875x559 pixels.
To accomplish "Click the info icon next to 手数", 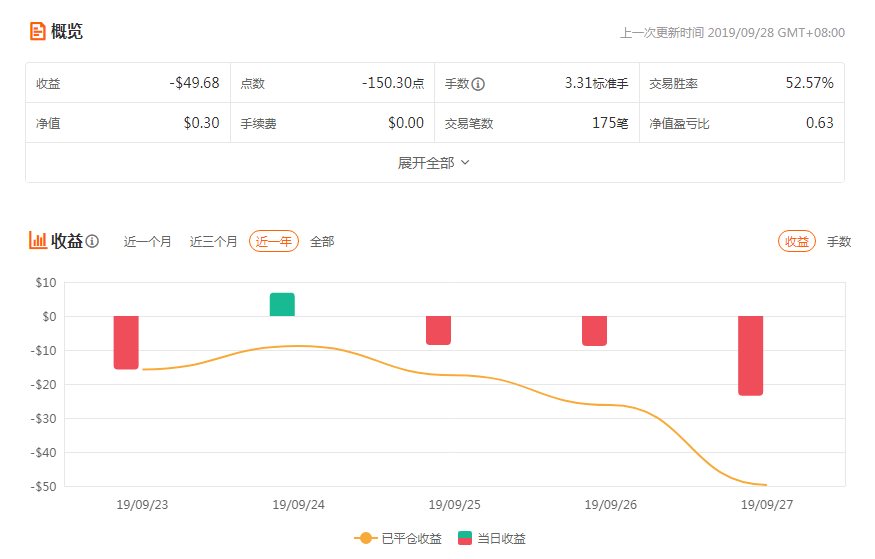I will pyautogui.click(x=478, y=84).
